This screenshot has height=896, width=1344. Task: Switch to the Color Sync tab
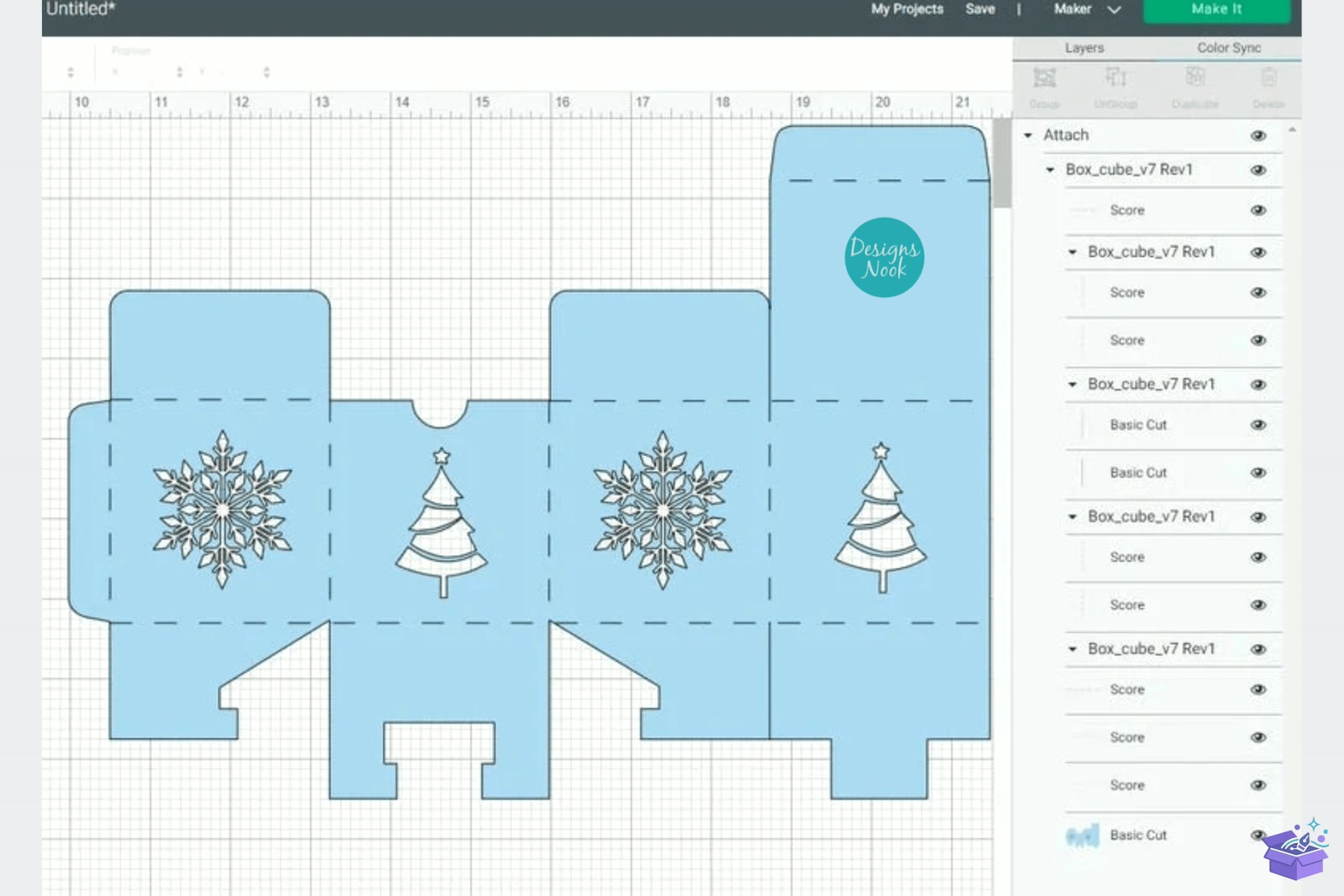click(1229, 48)
